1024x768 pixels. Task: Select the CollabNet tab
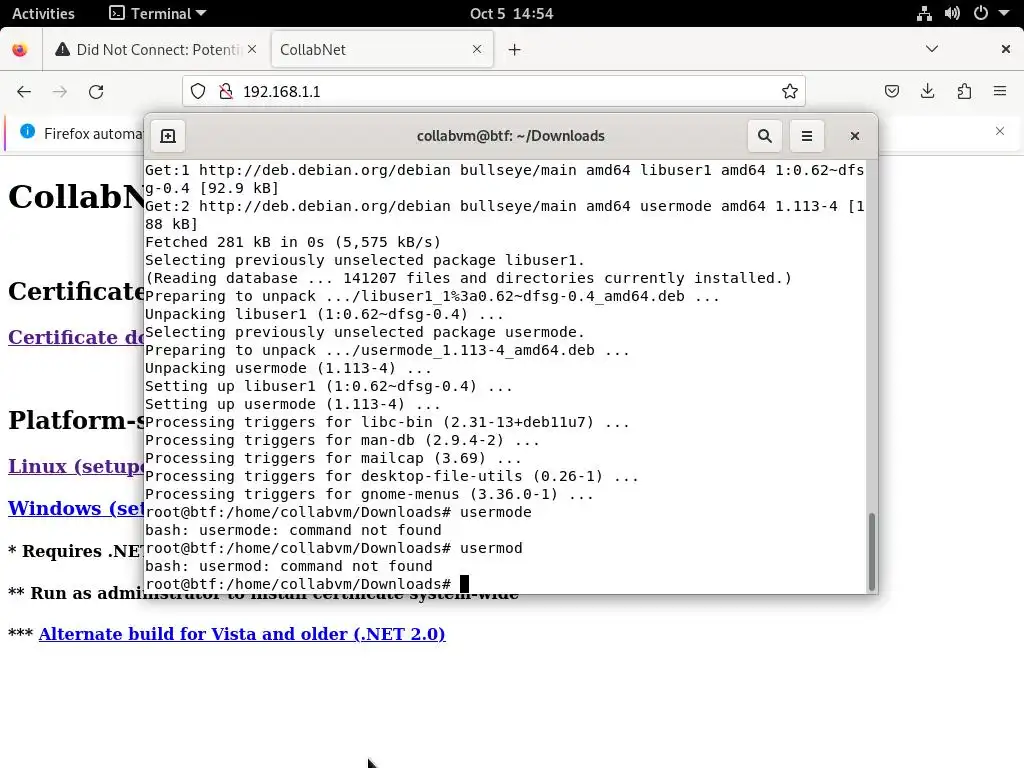coord(372,50)
